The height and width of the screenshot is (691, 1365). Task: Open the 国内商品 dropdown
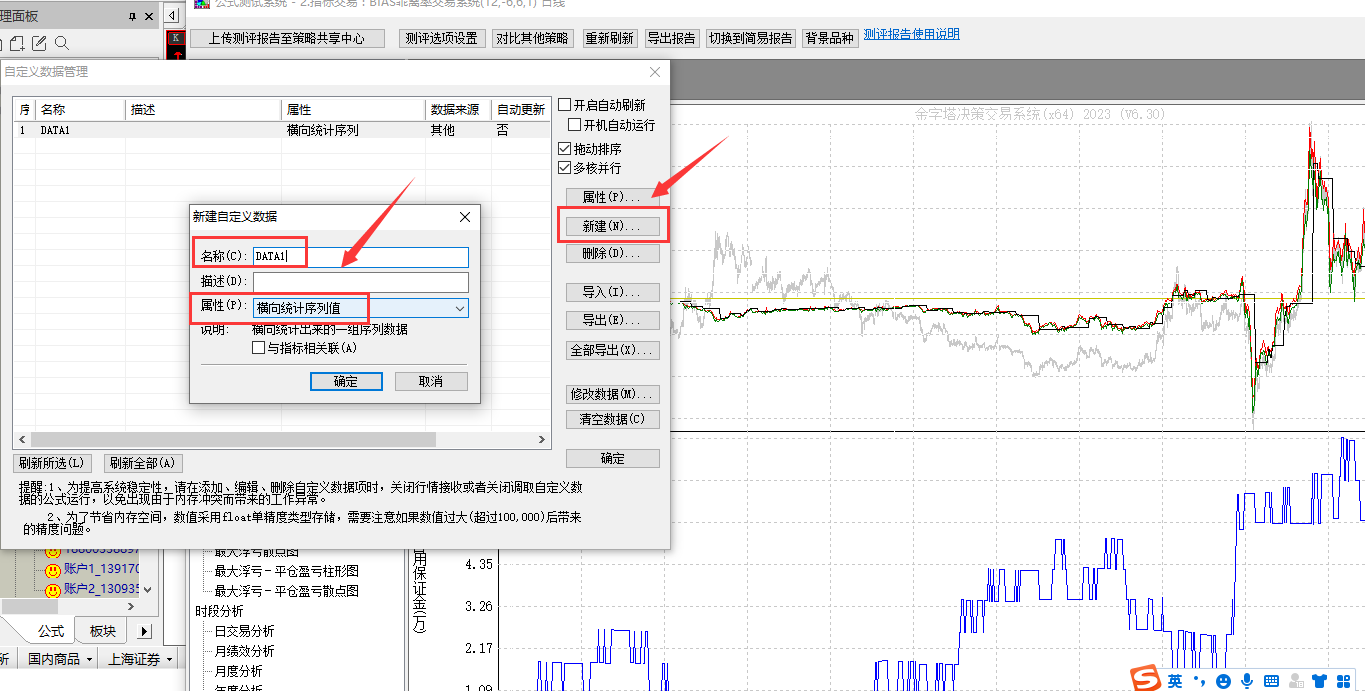(89, 659)
